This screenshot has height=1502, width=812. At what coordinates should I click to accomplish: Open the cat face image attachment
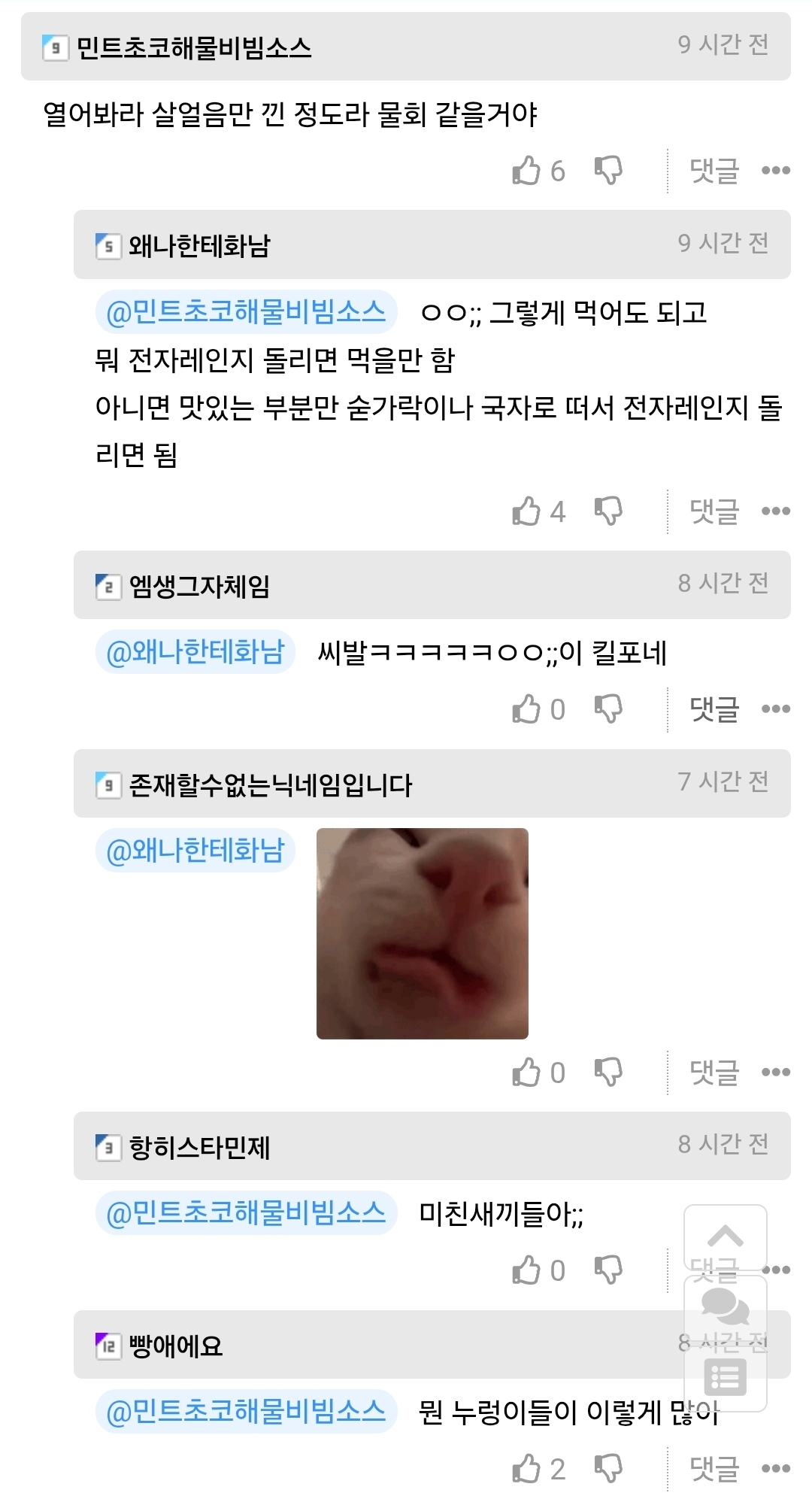click(x=423, y=933)
